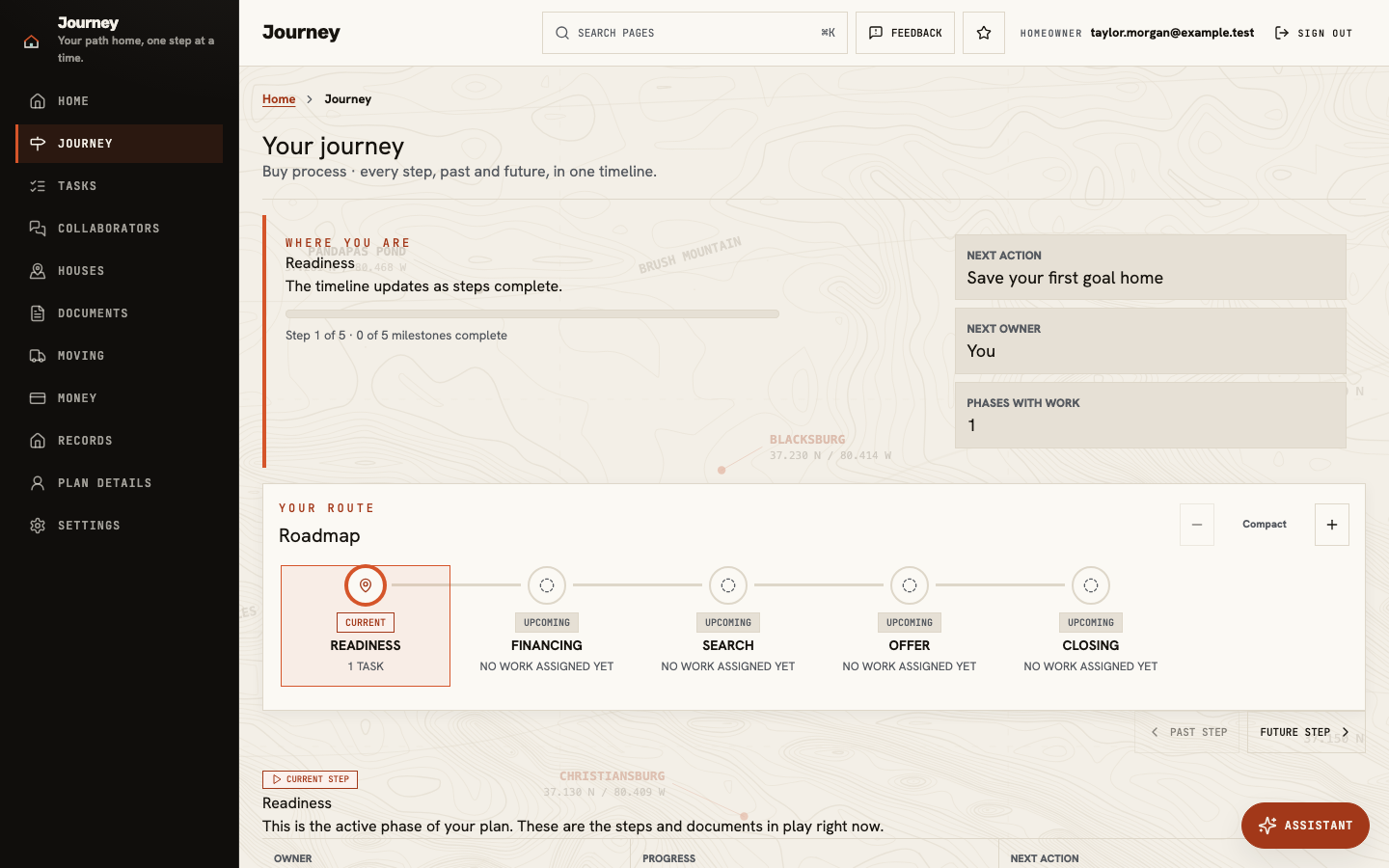The height and width of the screenshot is (868, 1389).
Task: Focus the Search Pages field
Action: click(x=694, y=33)
